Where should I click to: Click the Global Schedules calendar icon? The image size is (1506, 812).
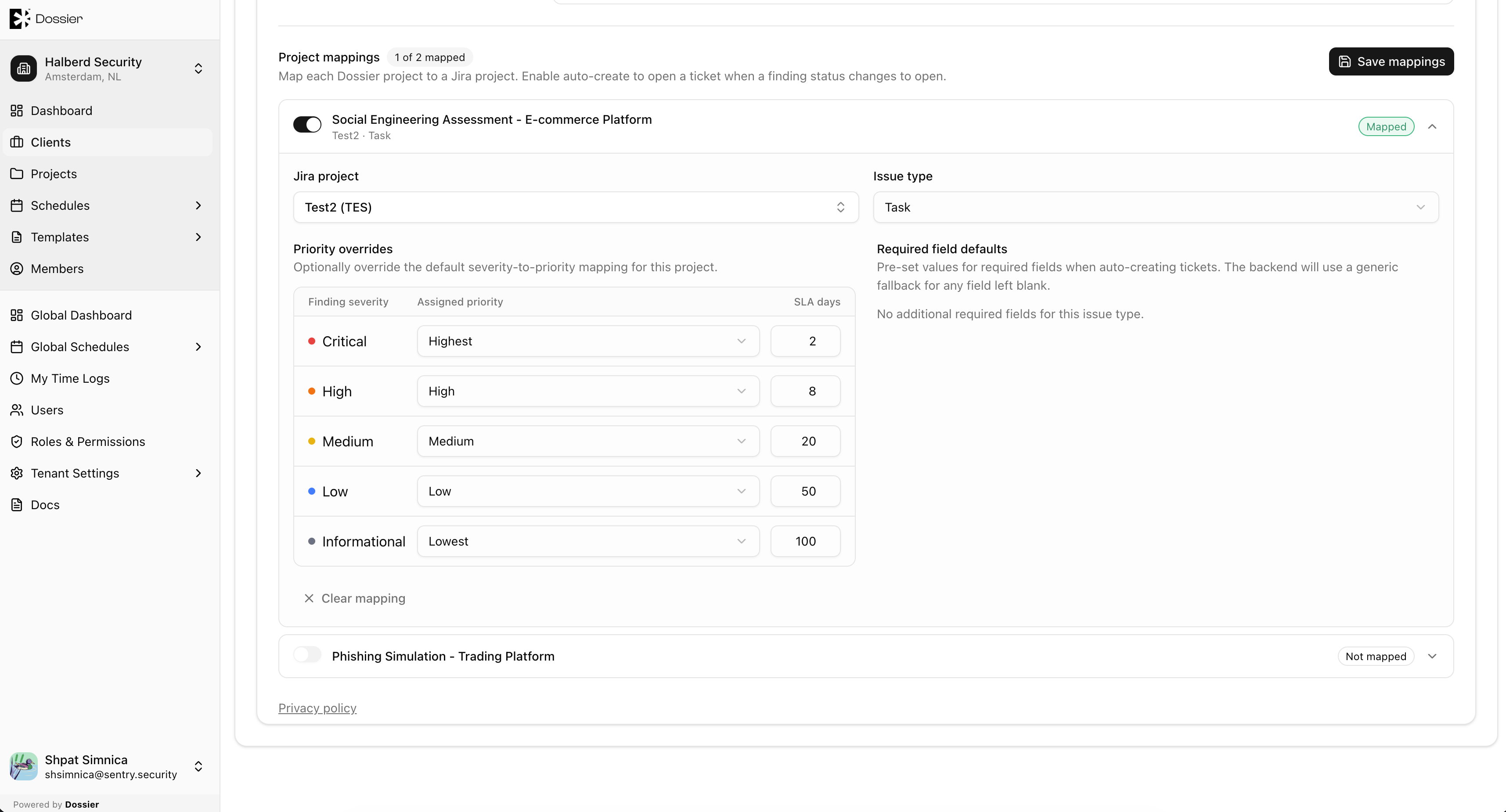[17, 347]
